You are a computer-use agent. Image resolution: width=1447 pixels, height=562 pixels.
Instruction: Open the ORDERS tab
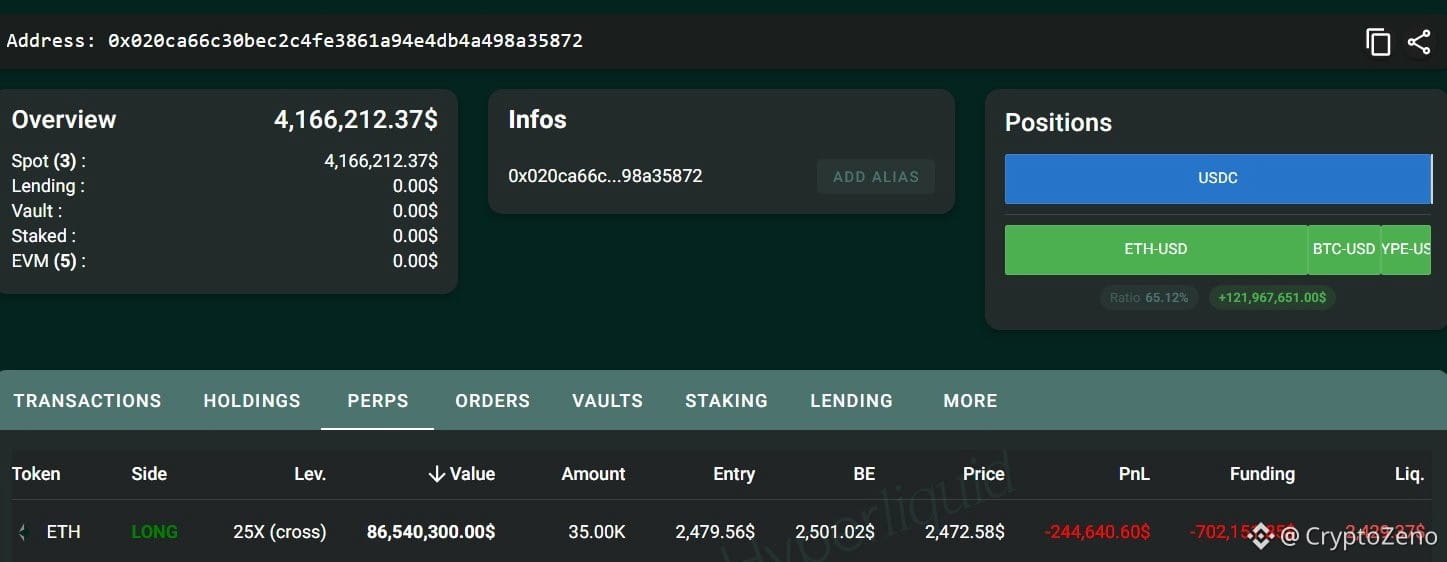point(492,401)
